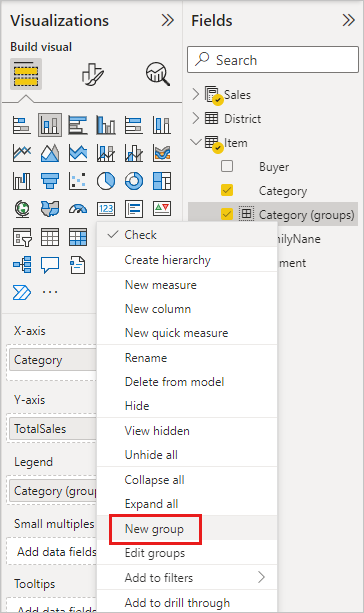Open Add to filters submenu arrow

[x=261, y=577]
